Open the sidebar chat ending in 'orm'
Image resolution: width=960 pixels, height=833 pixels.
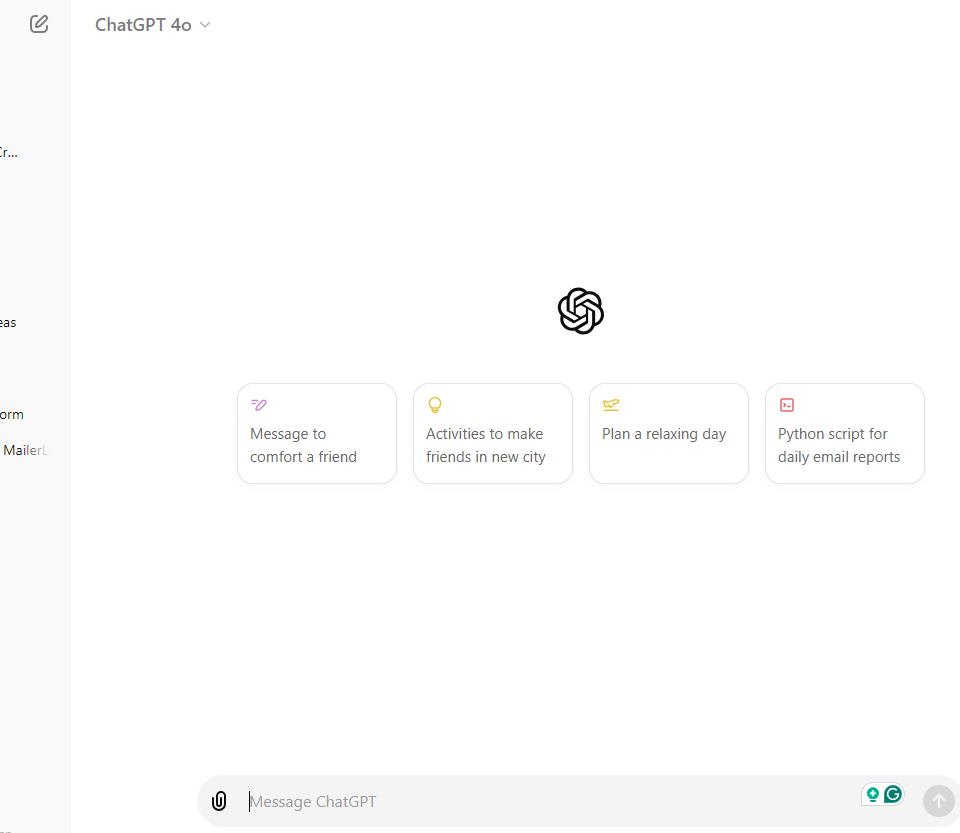12,414
